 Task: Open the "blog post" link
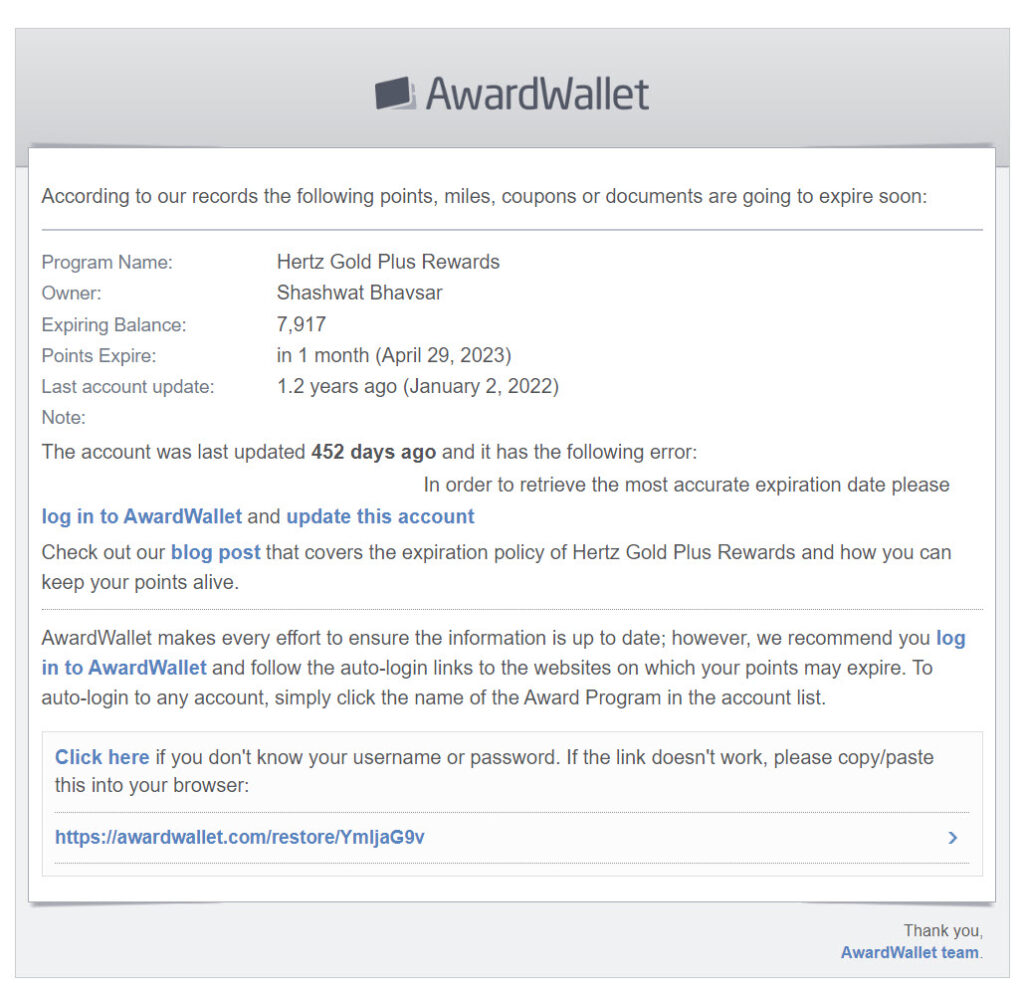pos(215,552)
